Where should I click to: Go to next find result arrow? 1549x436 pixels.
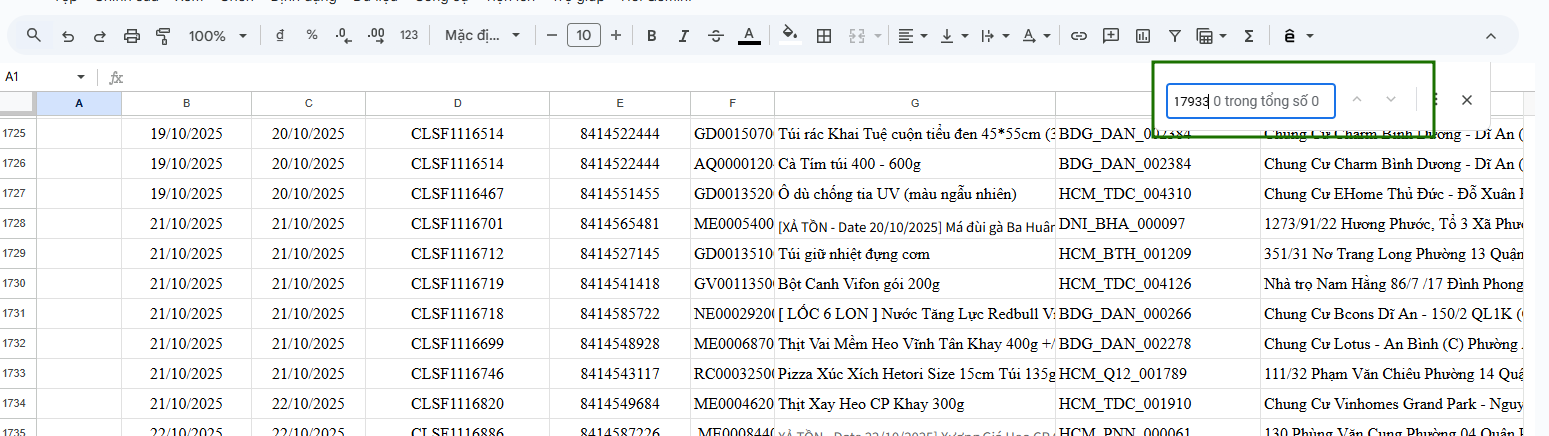point(1391,100)
